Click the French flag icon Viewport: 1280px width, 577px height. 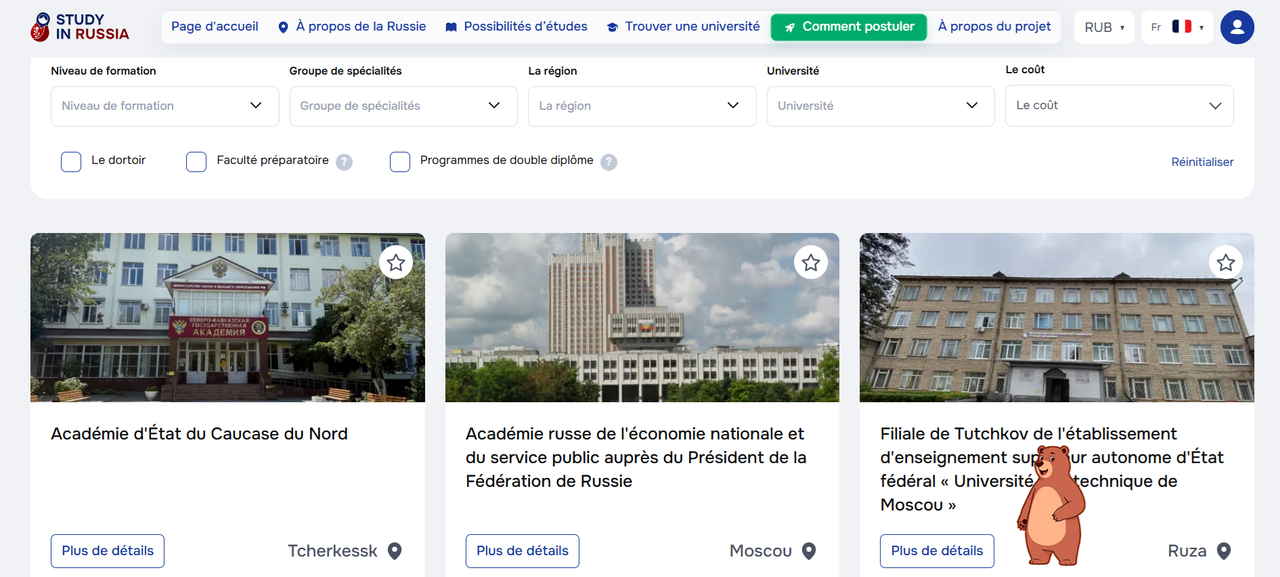coord(1182,27)
